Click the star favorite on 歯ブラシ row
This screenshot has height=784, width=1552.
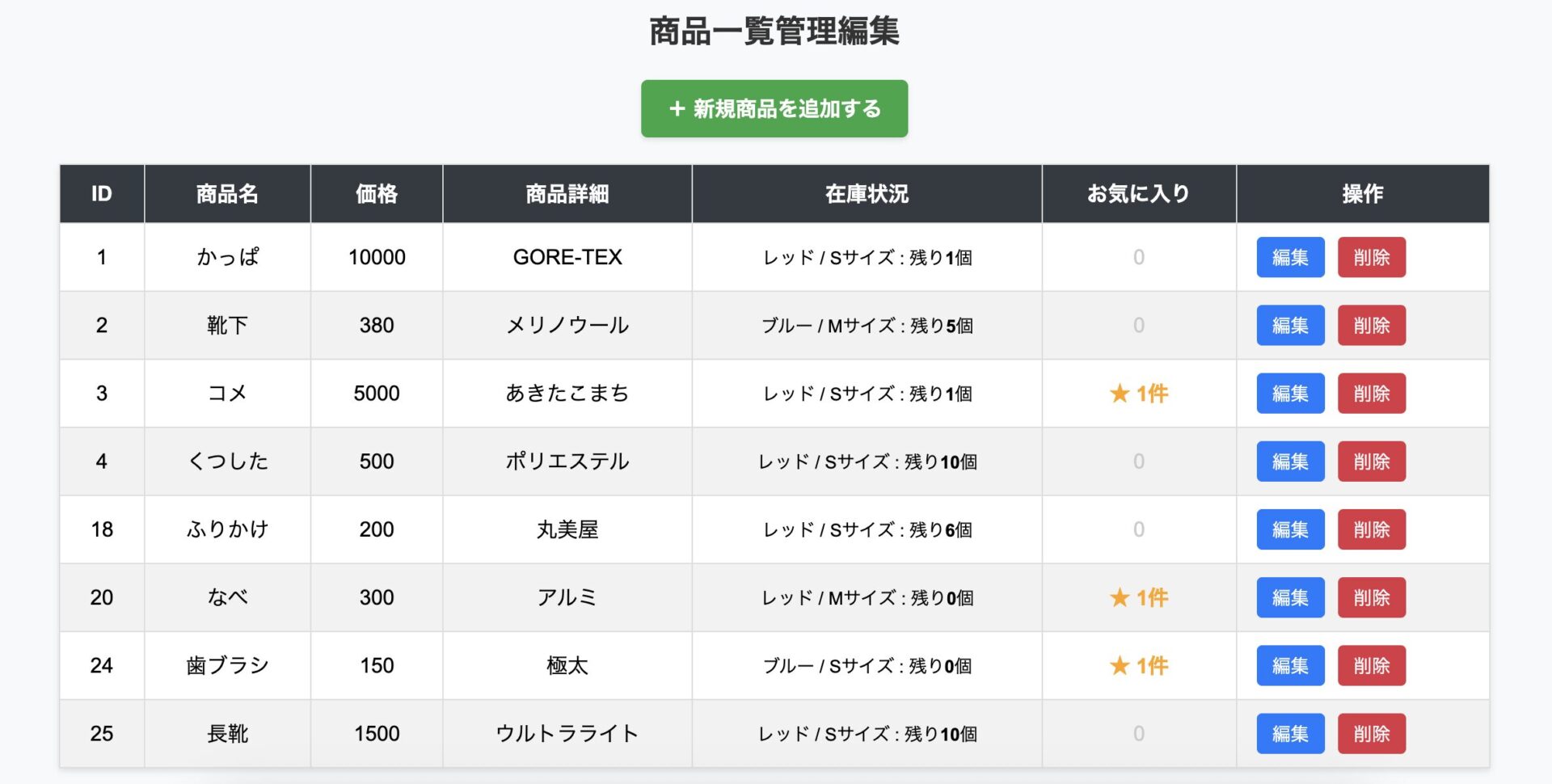[x=1120, y=665]
